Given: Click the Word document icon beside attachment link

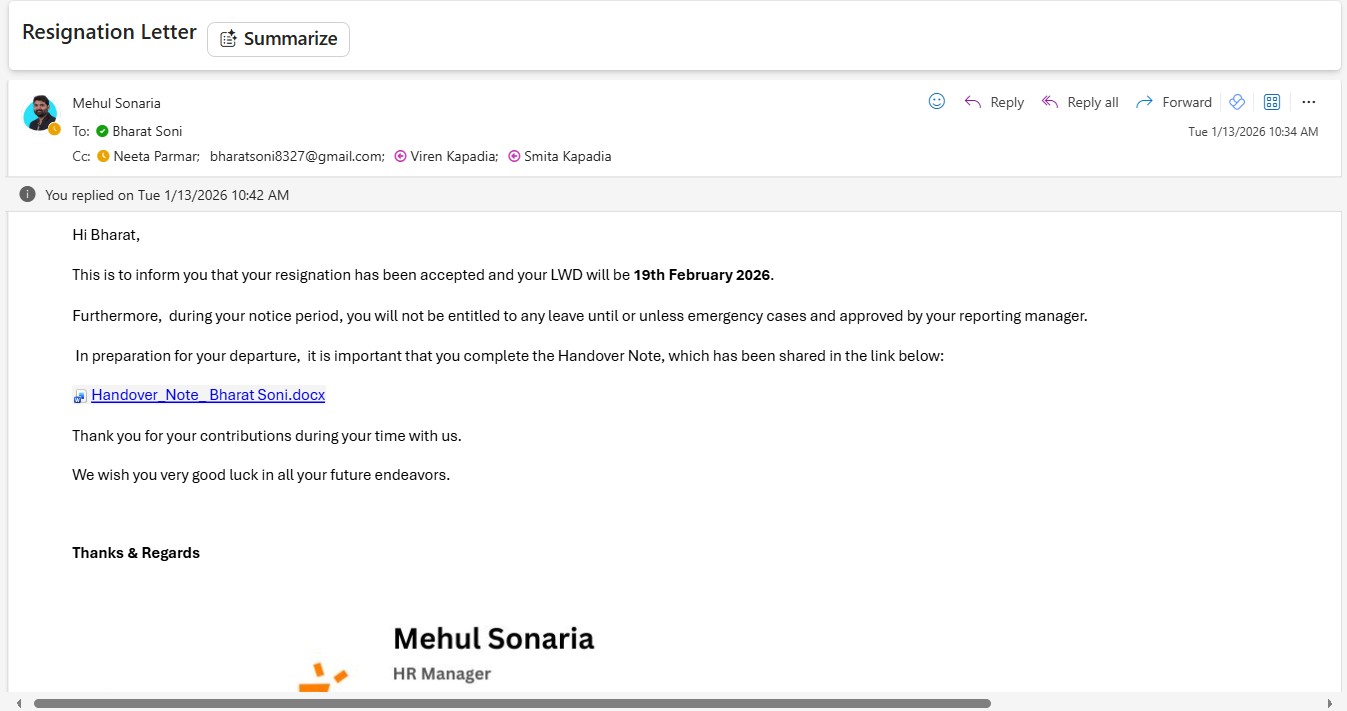Looking at the screenshot, I should [x=80, y=396].
